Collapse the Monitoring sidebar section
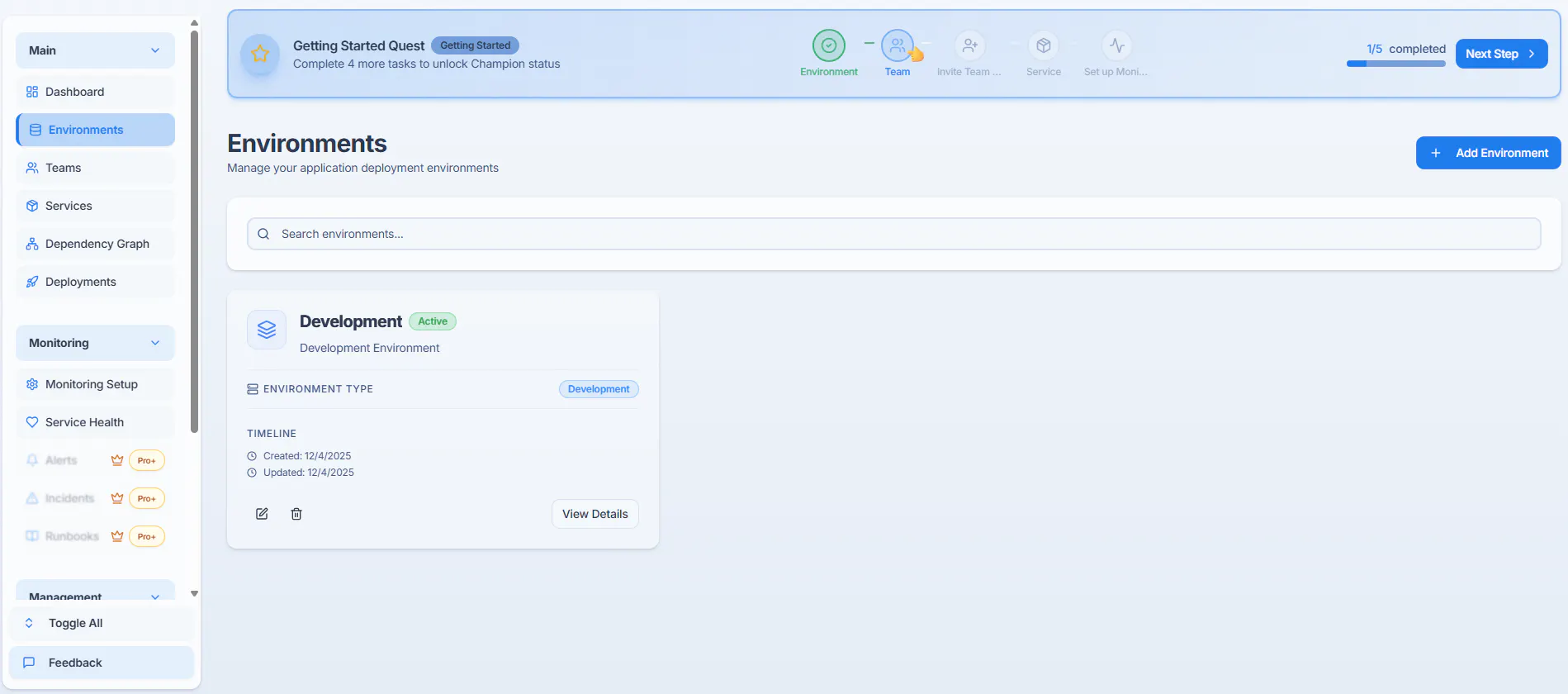This screenshot has width=1568, height=694. 95,343
